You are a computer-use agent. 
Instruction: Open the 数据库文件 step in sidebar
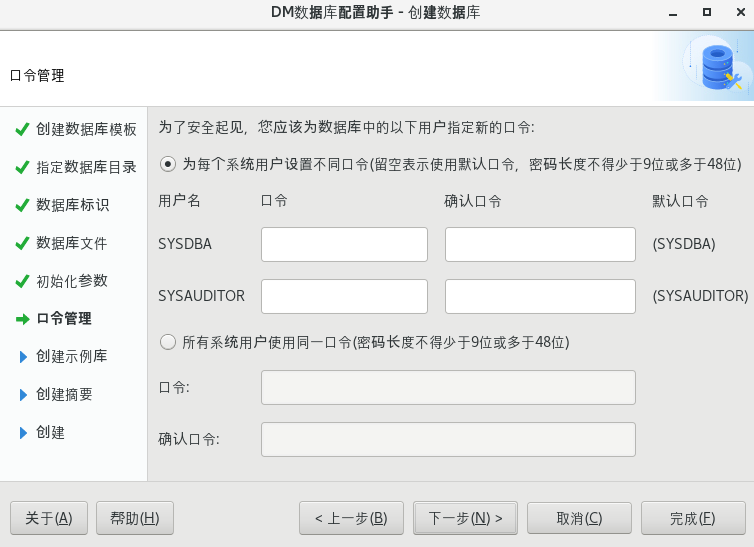click(71, 243)
